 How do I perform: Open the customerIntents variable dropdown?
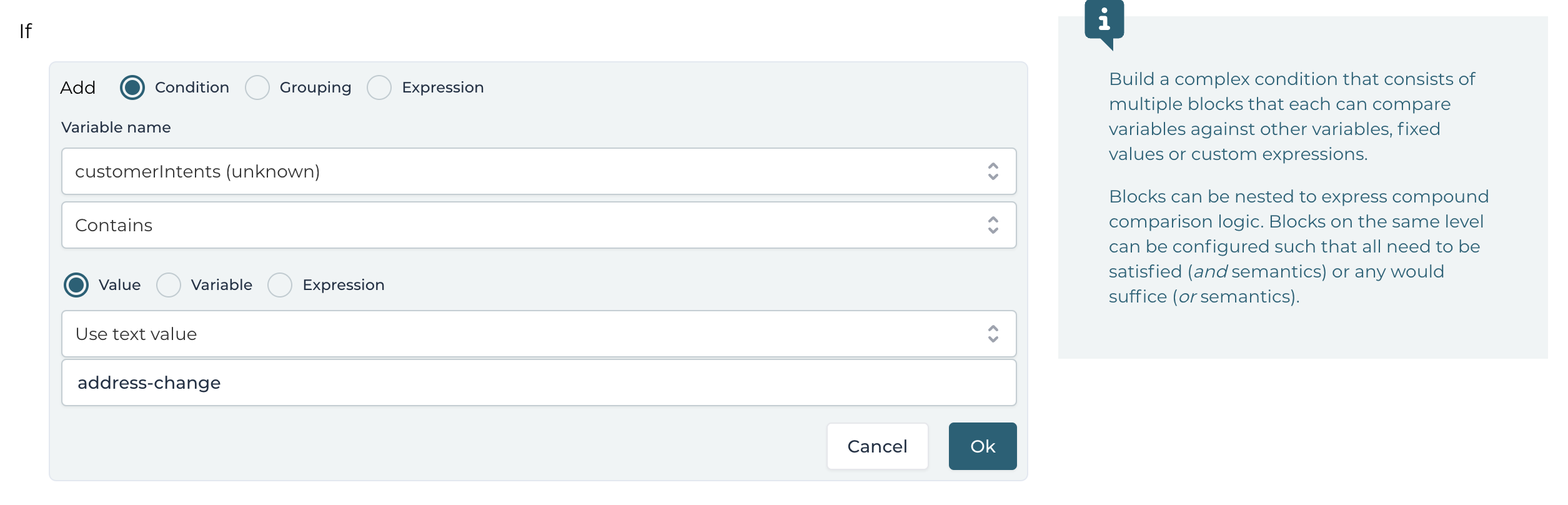coord(437,171)
